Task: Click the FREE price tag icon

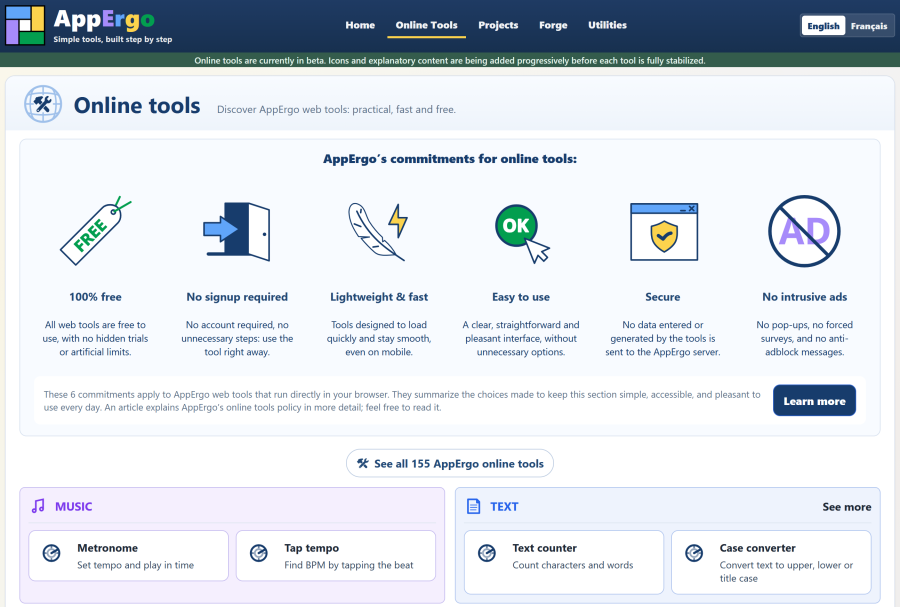Action: [95, 231]
